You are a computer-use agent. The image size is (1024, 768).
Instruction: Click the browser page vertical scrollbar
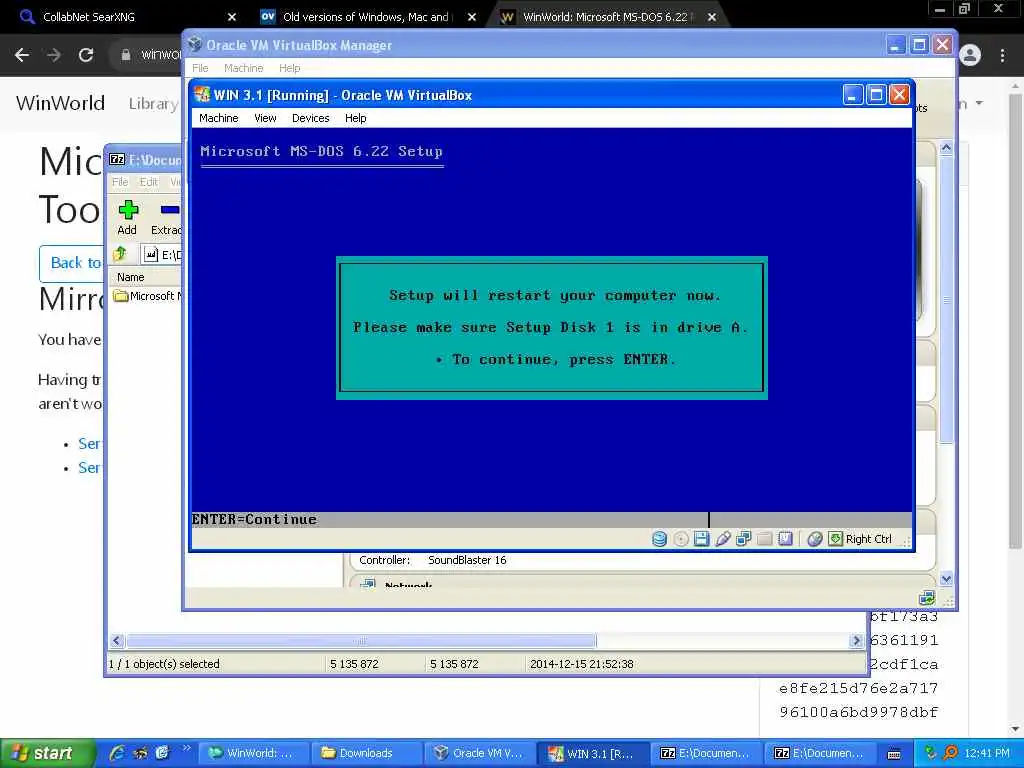(x=1015, y=320)
